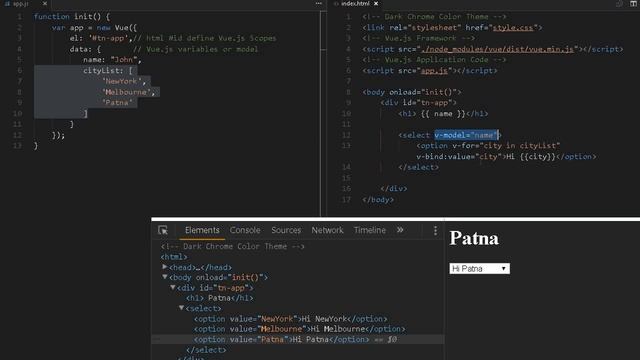
Task: Click the 'Melbourne' string in app.js
Action: (126, 92)
